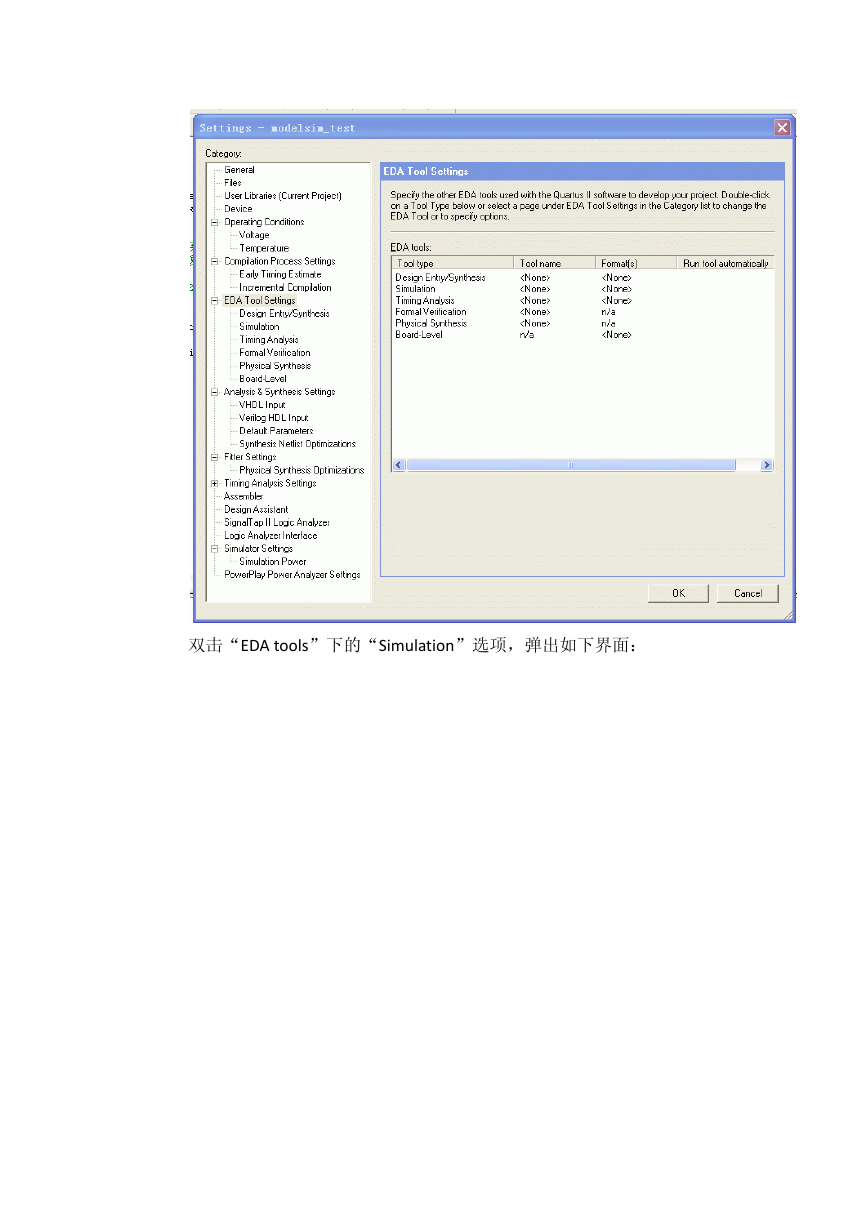The width and height of the screenshot is (868, 1228).
Task: Click the Tool name value in Simulation row
Action: click(x=535, y=289)
